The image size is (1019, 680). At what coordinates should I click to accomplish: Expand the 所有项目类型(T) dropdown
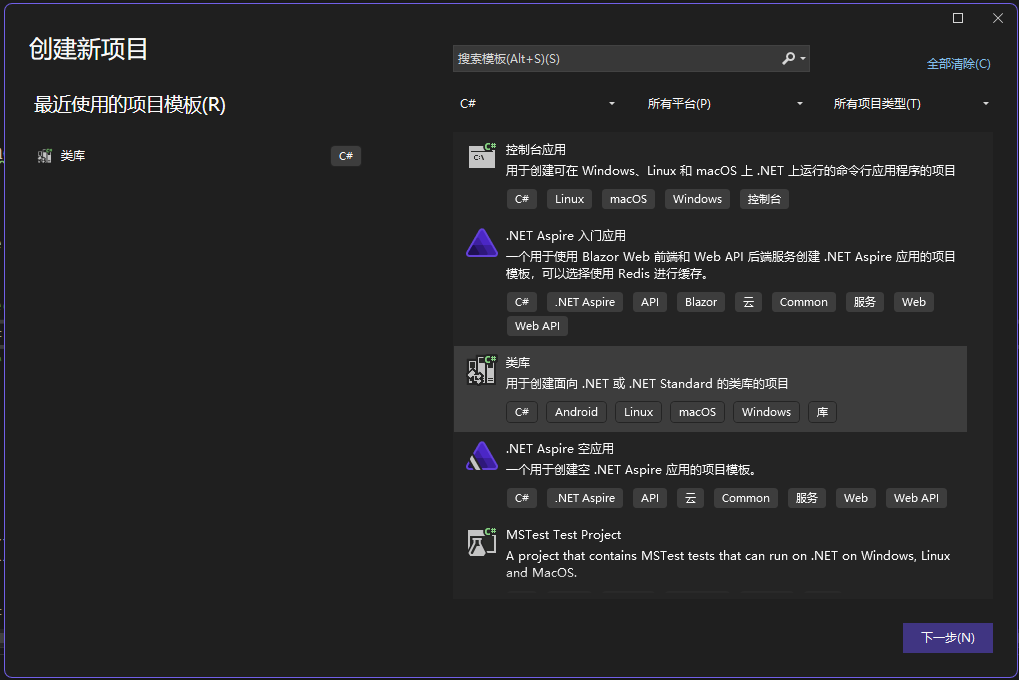(x=911, y=103)
